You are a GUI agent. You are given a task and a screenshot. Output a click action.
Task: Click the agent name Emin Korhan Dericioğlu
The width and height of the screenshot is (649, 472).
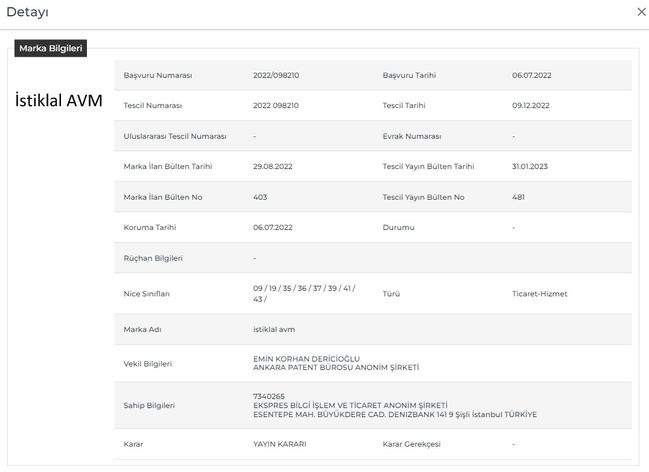[306, 358]
